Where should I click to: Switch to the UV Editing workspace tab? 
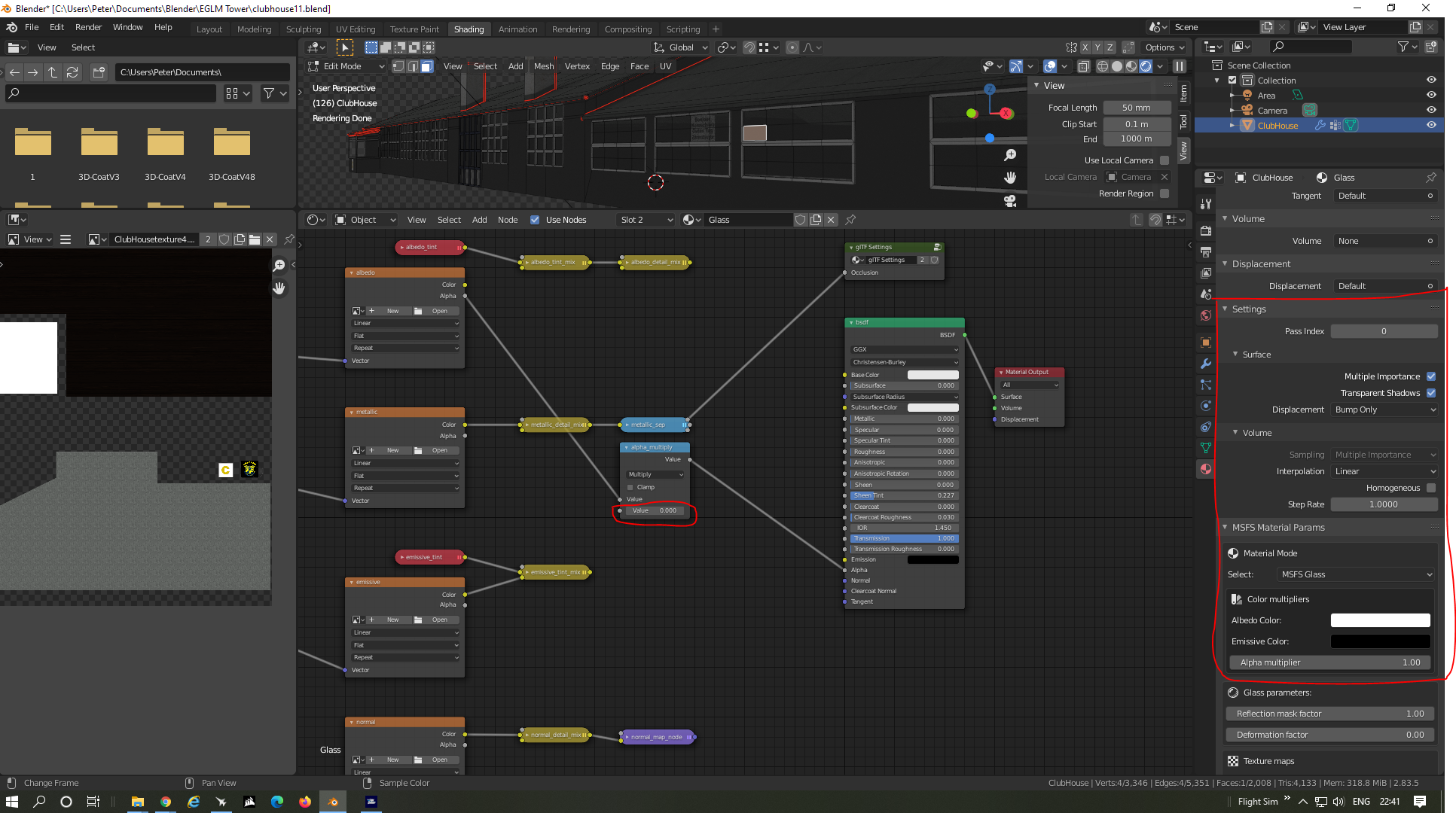(x=355, y=29)
